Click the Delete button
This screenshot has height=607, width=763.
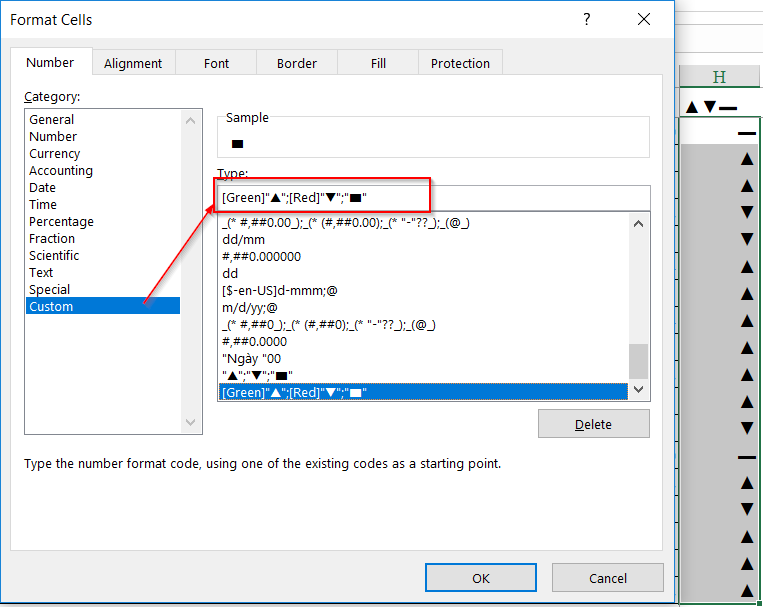(594, 424)
